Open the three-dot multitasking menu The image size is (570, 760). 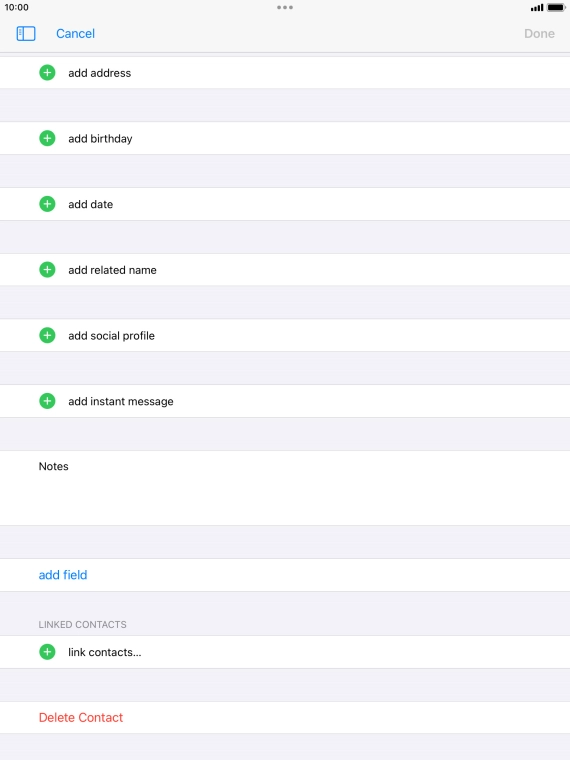(x=285, y=7)
